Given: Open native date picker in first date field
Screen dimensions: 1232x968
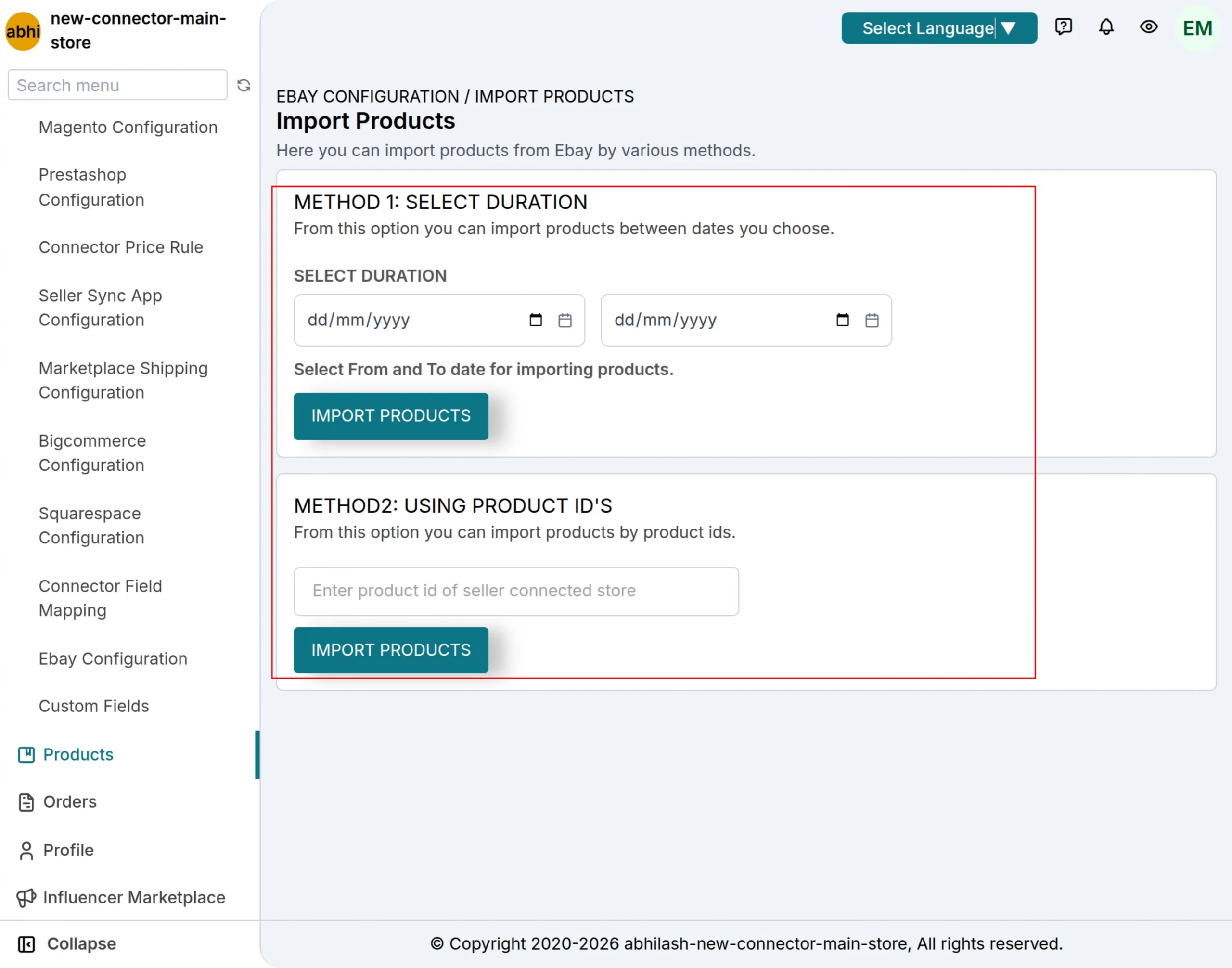Looking at the screenshot, I should tap(536, 320).
